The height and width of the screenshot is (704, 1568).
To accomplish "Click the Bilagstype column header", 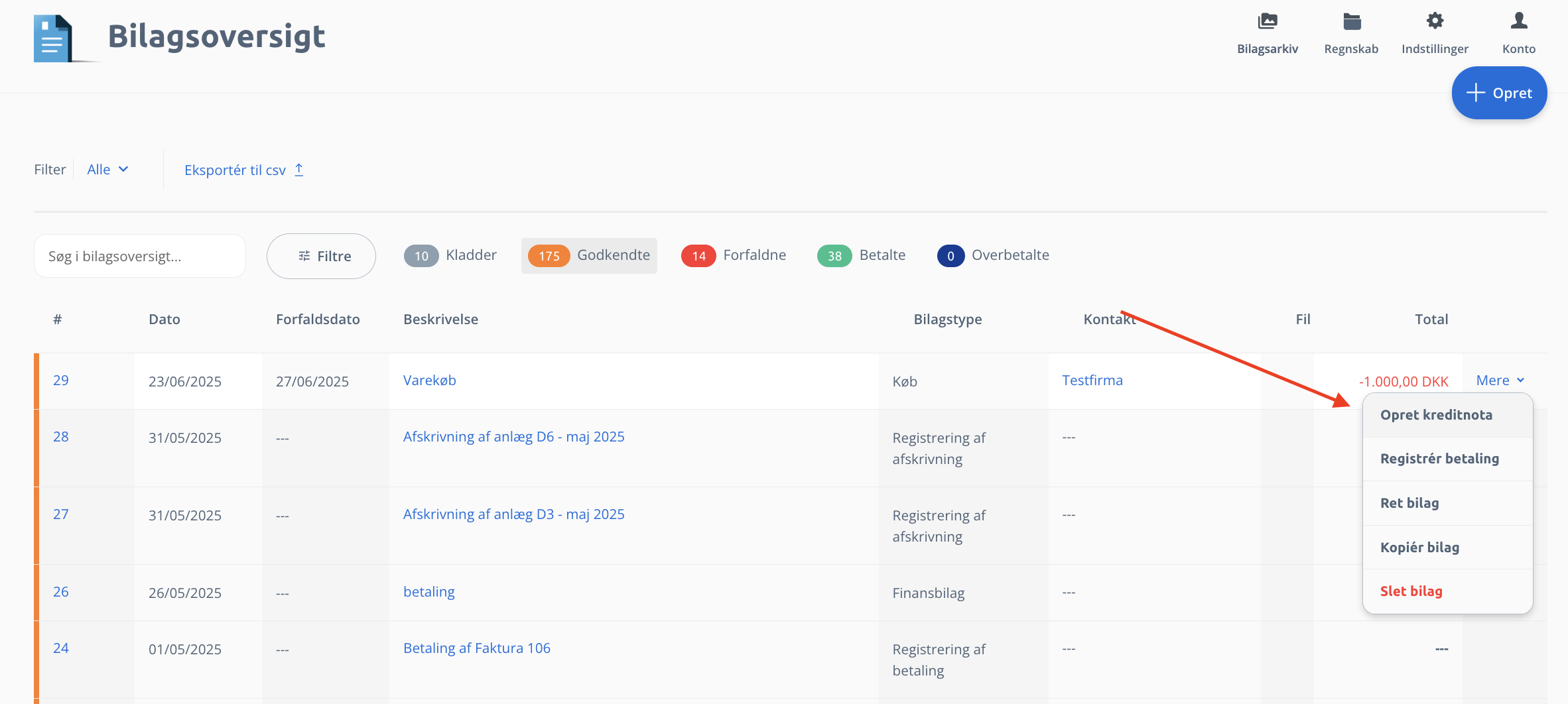I will [948, 320].
